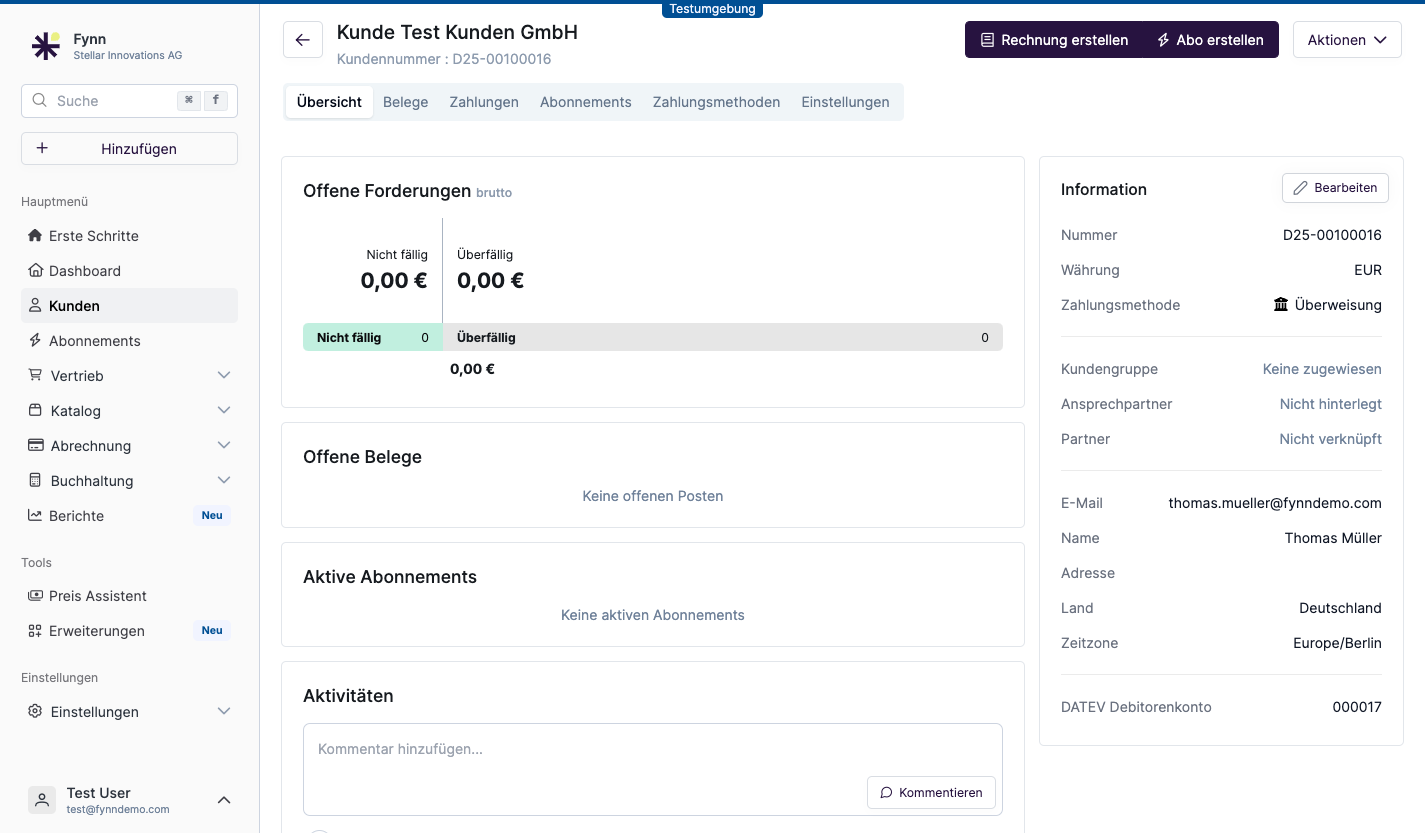Select the Übersicht tab
The width and height of the screenshot is (1425, 833).
tap(329, 102)
